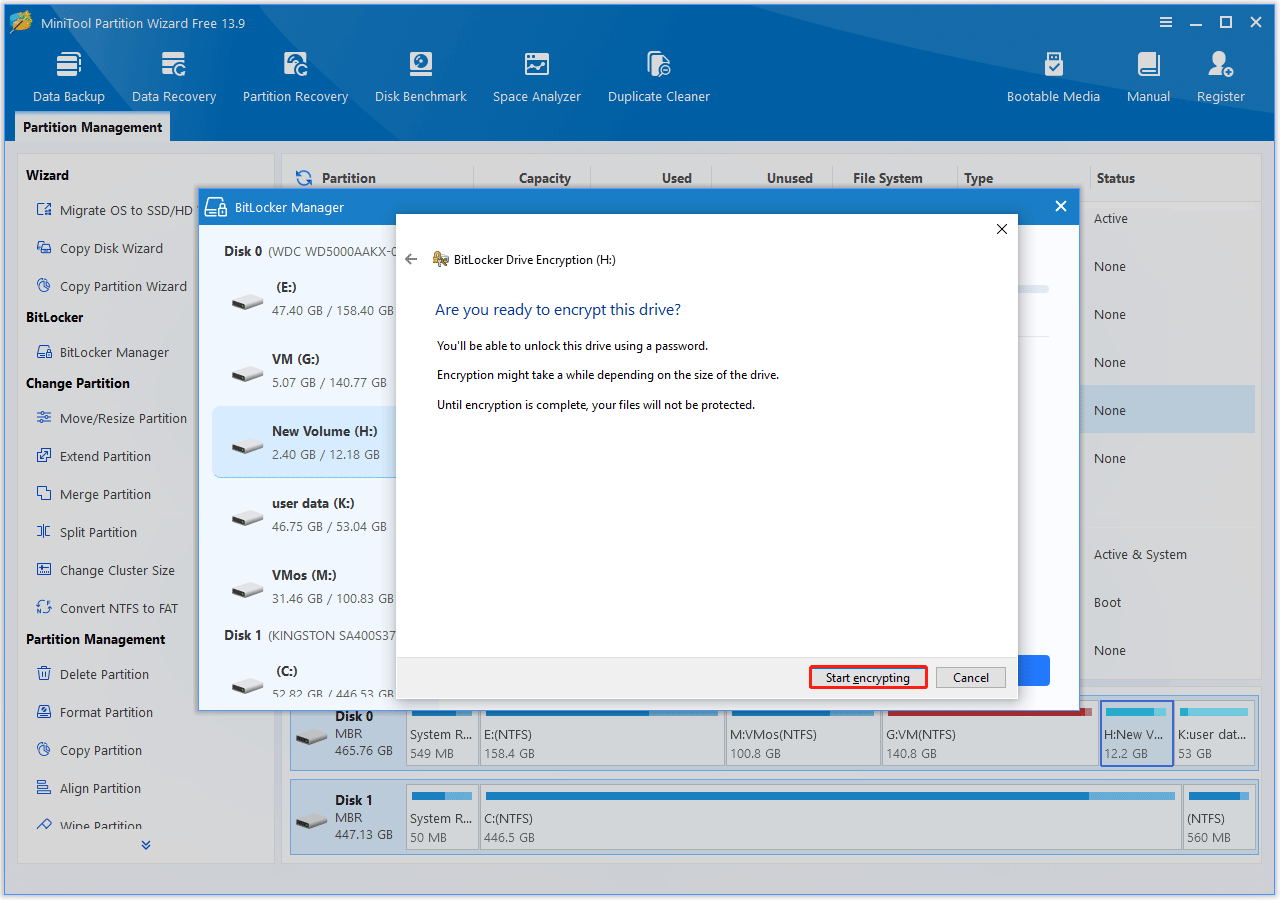The height and width of the screenshot is (900, 1280).
Task: Close the BitLocker Drive Encryption dialog
Action: click(1001, 229)
